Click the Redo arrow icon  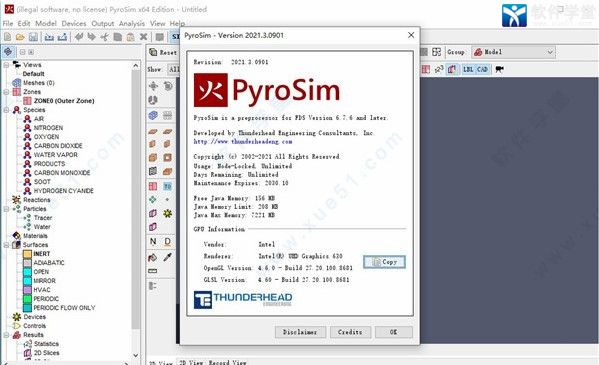point(92,37)
